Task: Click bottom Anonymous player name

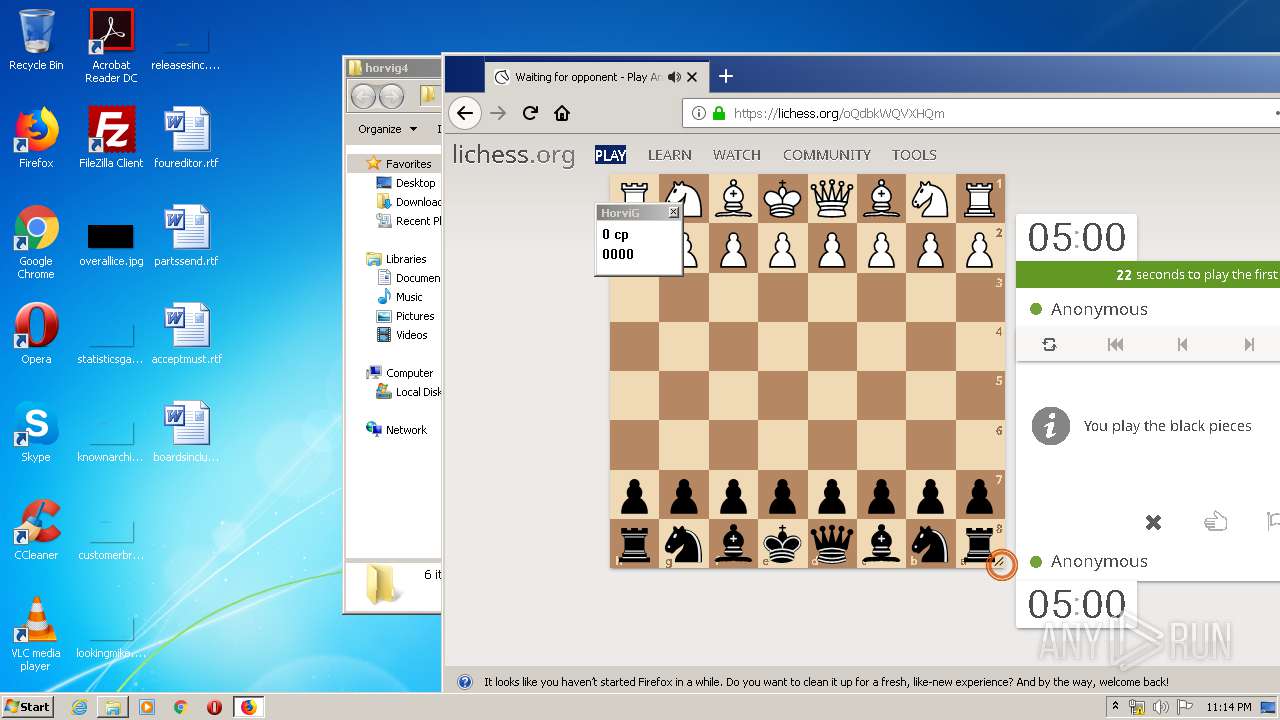Action: [1099, 561]
